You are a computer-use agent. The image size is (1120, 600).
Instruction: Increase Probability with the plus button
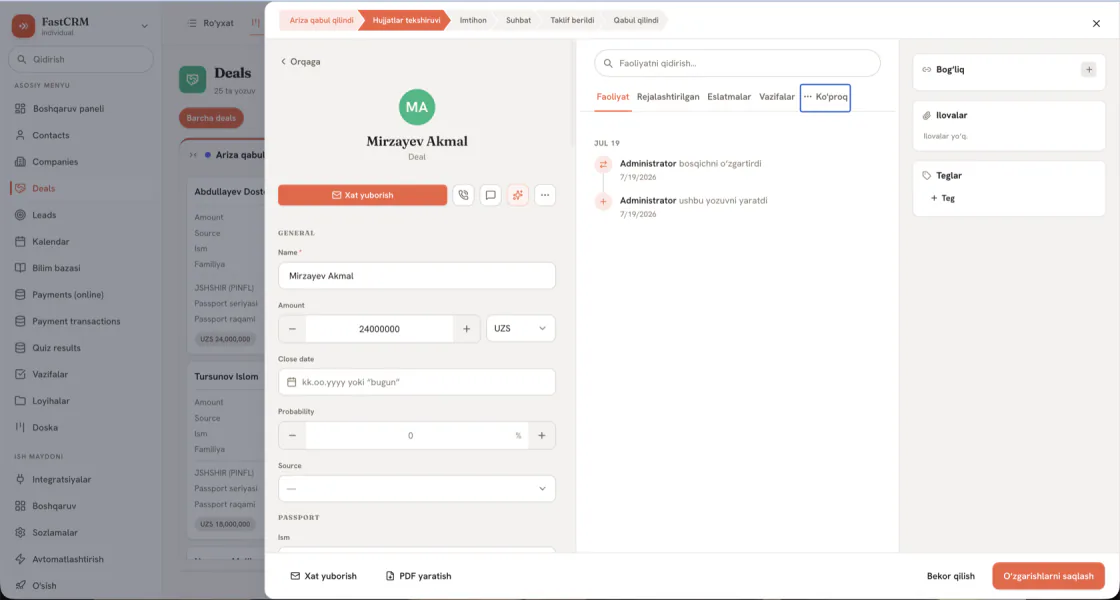(x=541, y=436)
